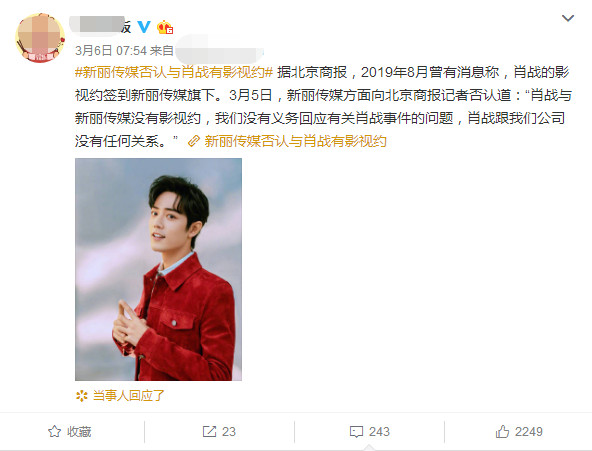Enlarge the photo of man in red jacket

tap(158, 269)
